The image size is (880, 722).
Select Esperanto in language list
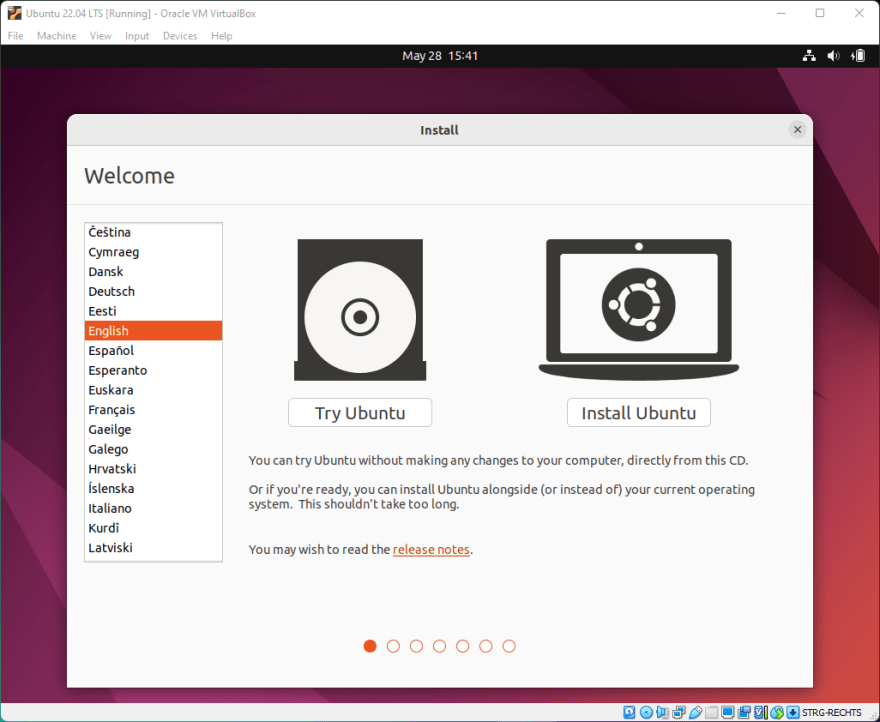153,370
